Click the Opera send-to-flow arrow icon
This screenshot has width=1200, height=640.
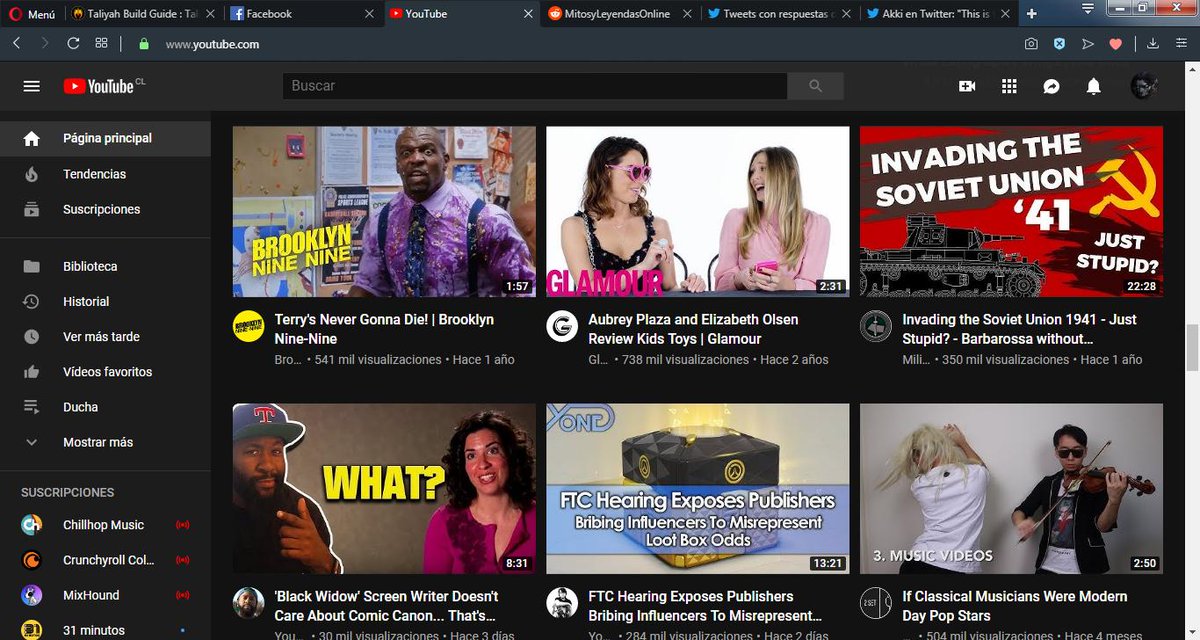pyautogui.click(x=1088, y=44)
